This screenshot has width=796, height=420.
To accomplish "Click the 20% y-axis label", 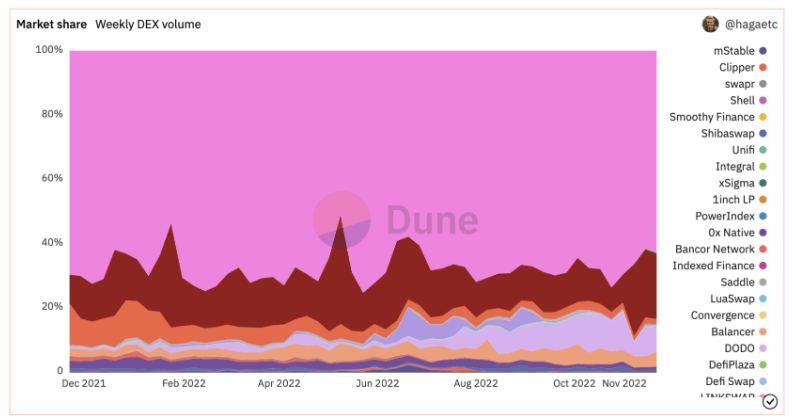I will pyautogui.click(x=52, y=306).
